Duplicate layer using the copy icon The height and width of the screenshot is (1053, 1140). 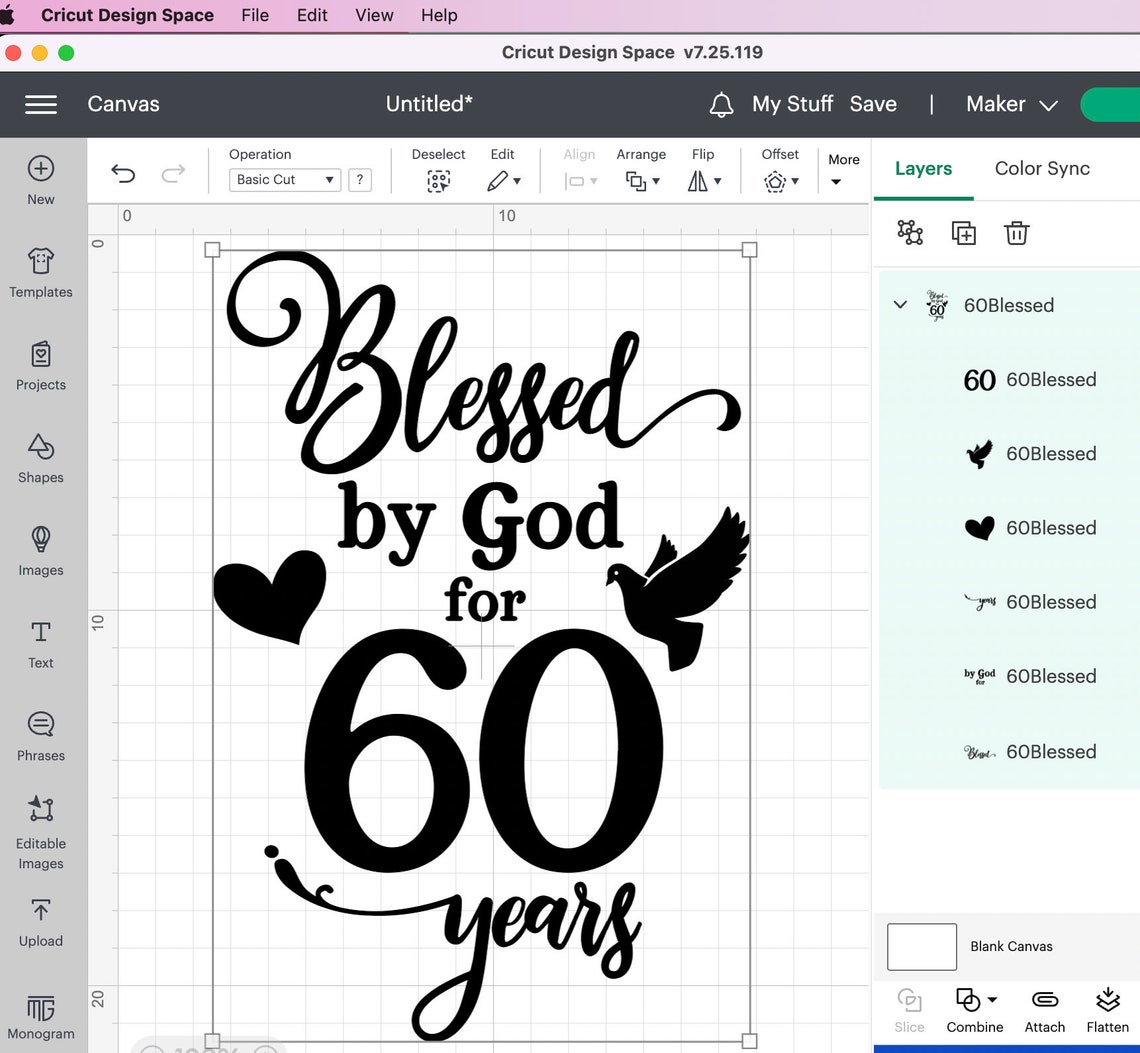[x=963, y=232]
